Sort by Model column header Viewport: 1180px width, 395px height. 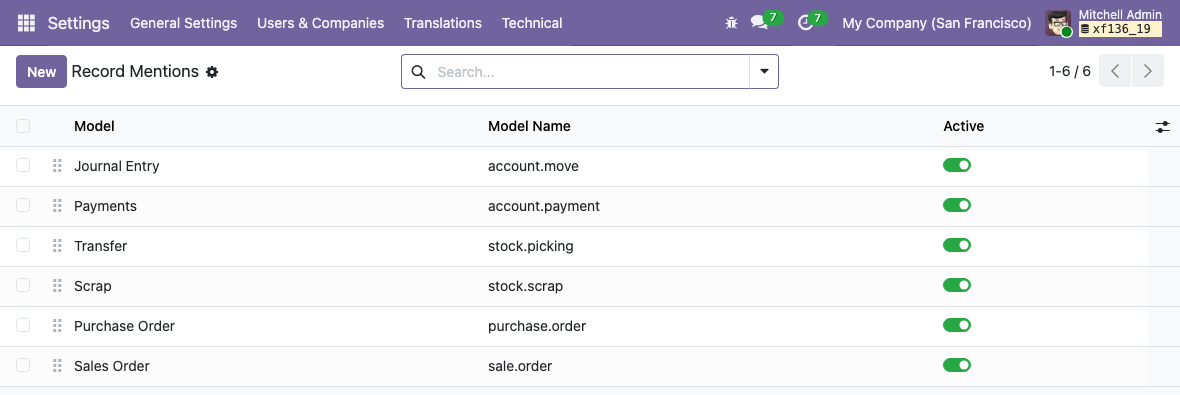[94, 126]
